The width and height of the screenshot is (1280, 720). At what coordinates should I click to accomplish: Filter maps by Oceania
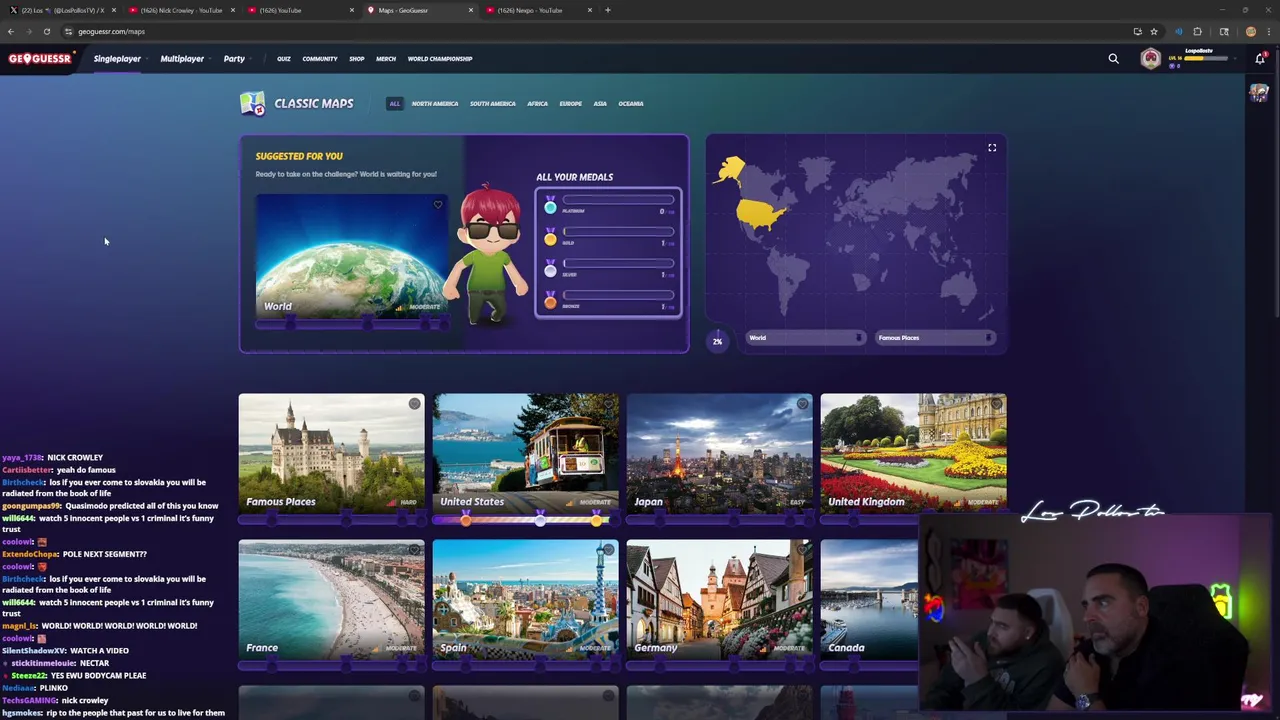coord(631,103)
